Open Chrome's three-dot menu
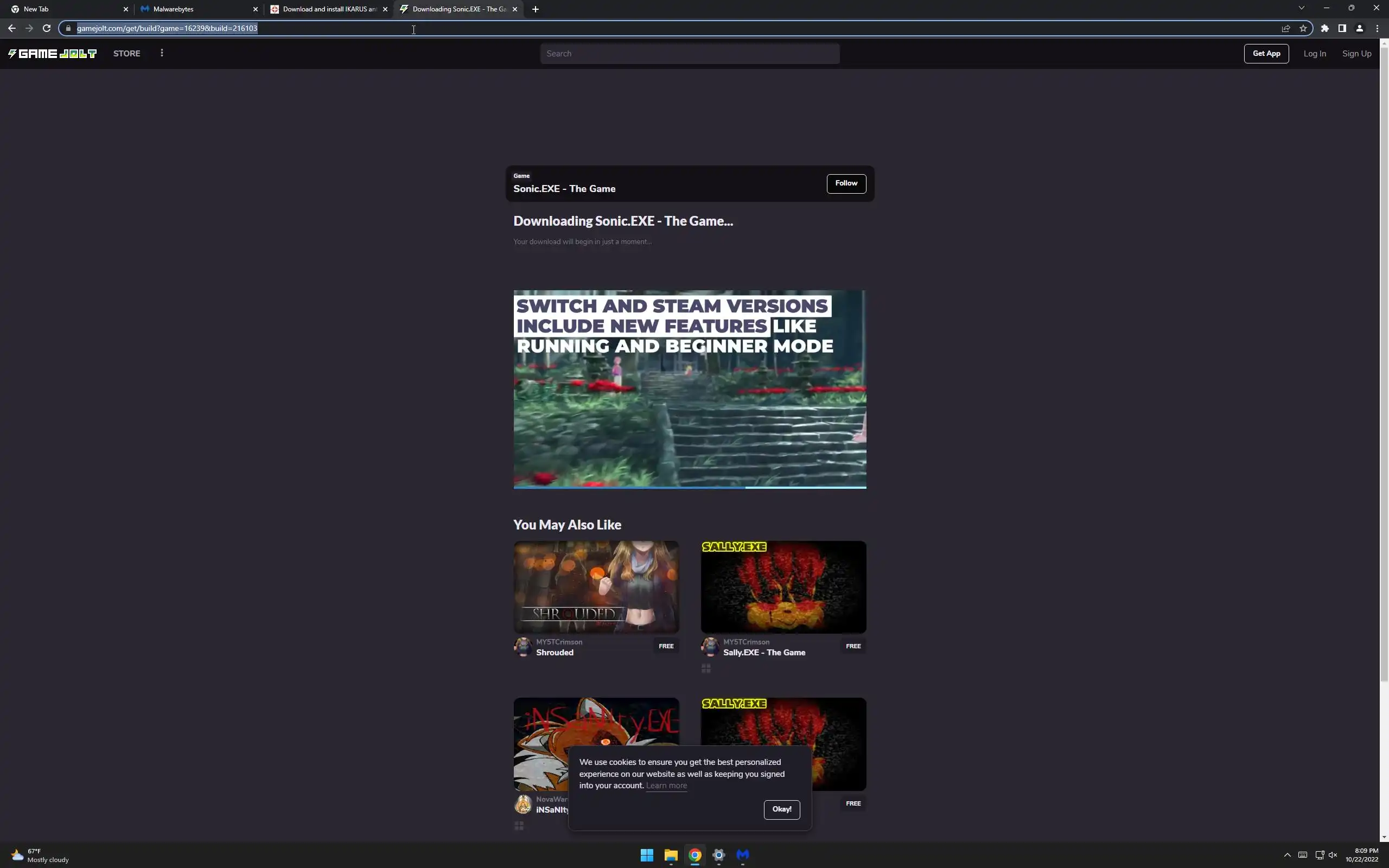This screenshot has width=1389, height=868. click(x=1377, y=28)
